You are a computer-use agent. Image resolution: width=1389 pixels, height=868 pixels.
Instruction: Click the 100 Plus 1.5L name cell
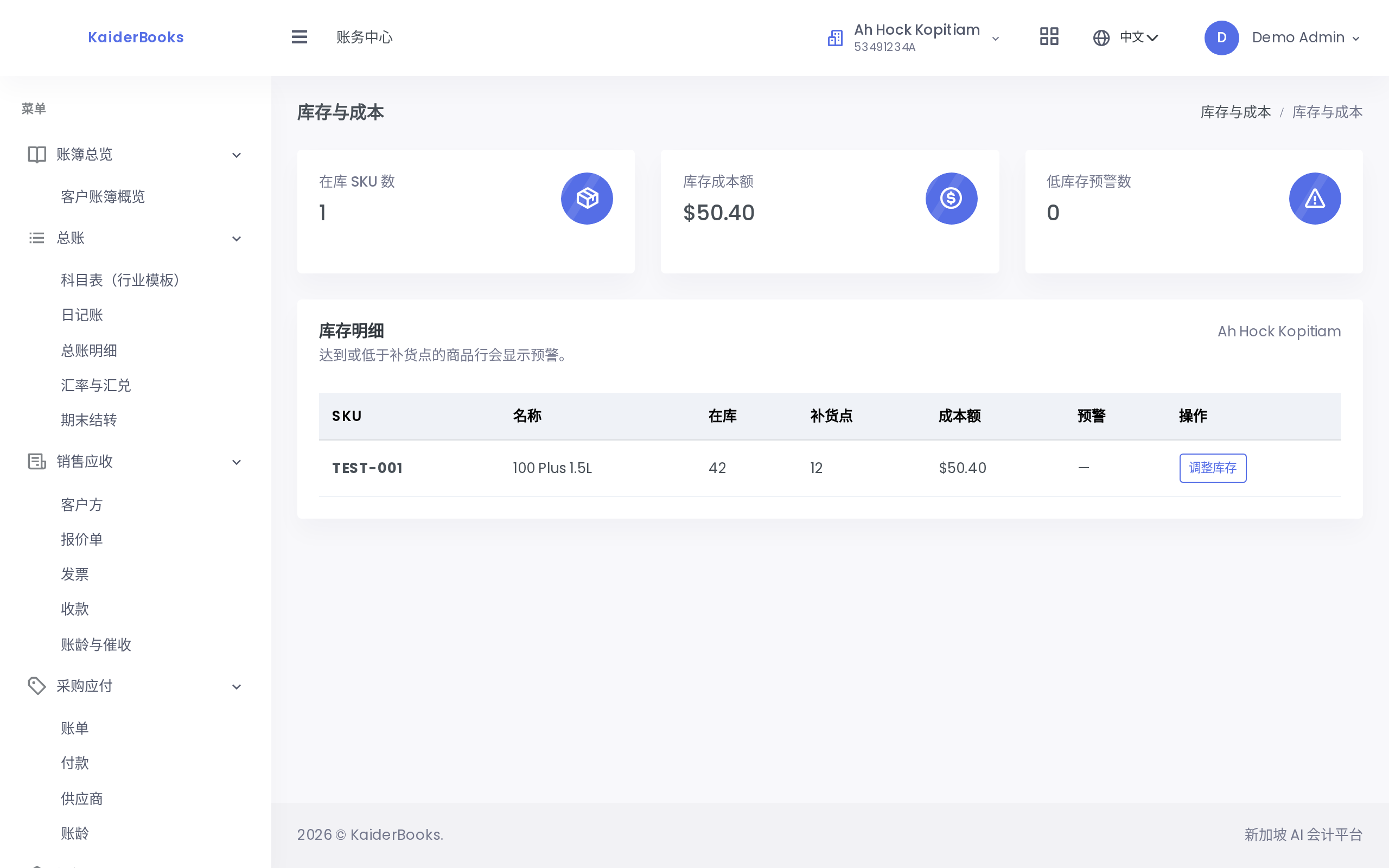tap(552, 468)
